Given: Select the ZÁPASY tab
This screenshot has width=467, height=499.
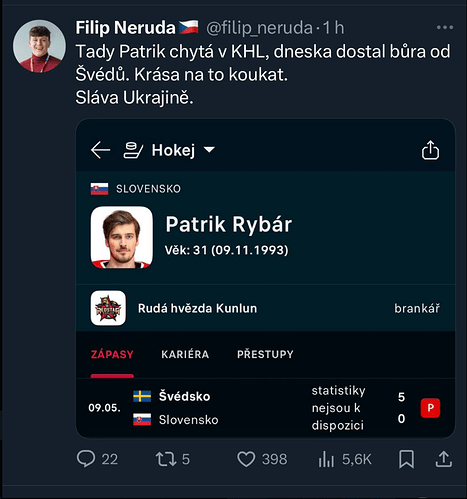Looking at the screenshot, I should 112,354.
